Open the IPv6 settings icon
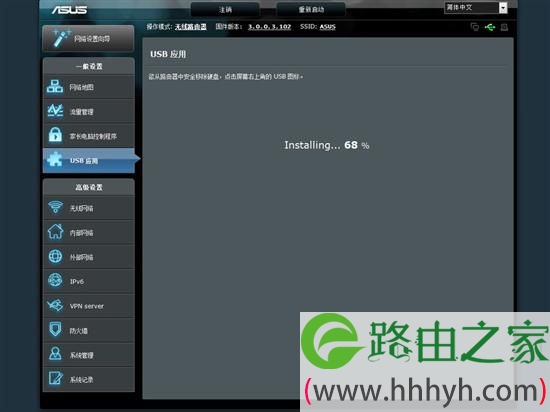 [55, 281]
